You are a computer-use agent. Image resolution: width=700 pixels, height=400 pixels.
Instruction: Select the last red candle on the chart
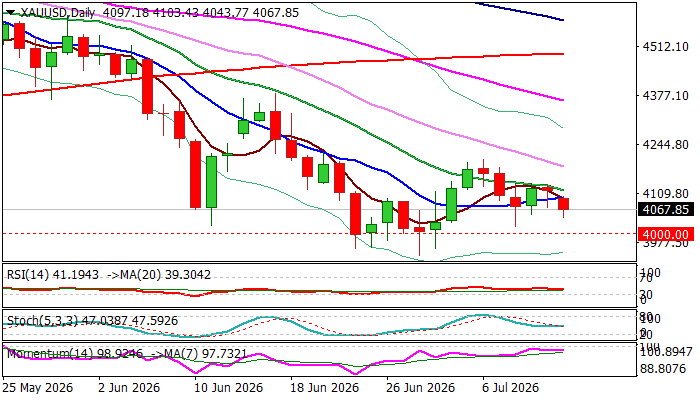(564, 204)
